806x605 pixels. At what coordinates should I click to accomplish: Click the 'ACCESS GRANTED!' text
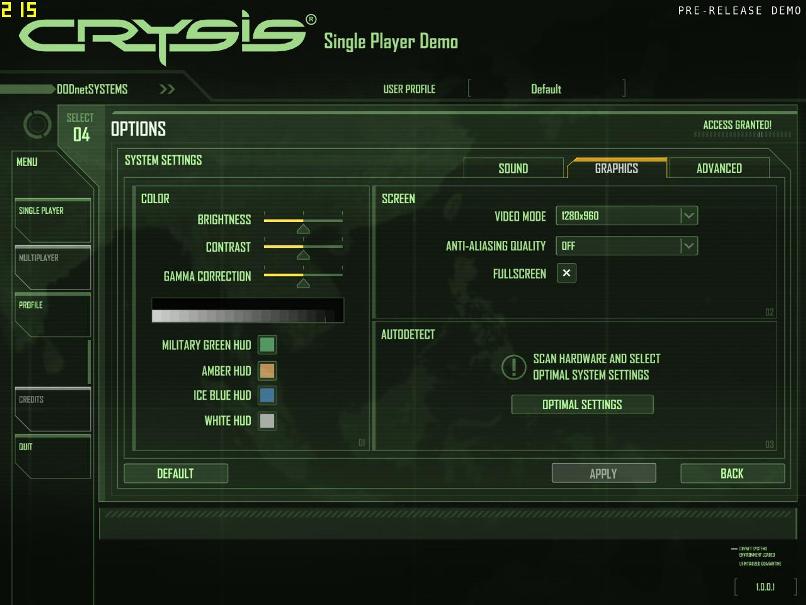pos(737,125)
